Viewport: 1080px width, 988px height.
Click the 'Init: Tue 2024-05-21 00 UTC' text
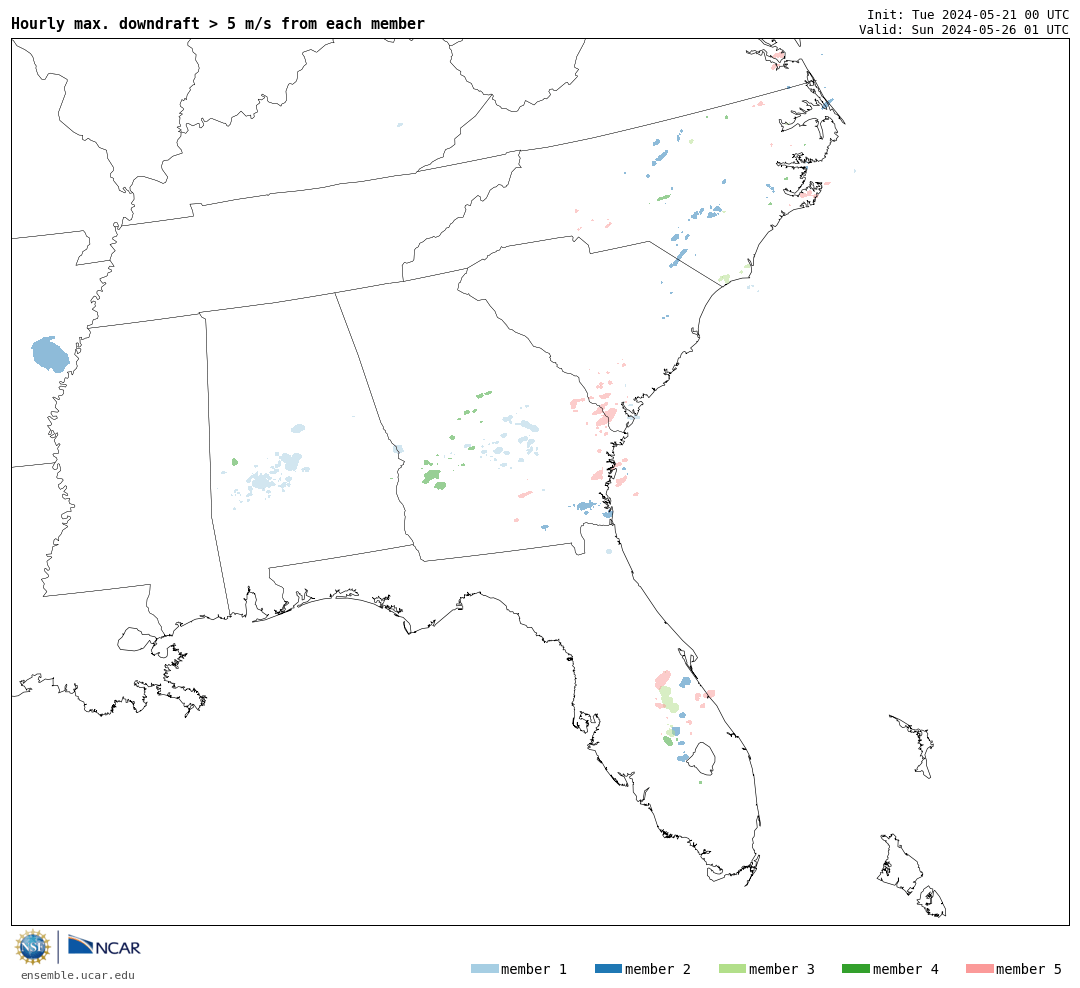[968, 14]
